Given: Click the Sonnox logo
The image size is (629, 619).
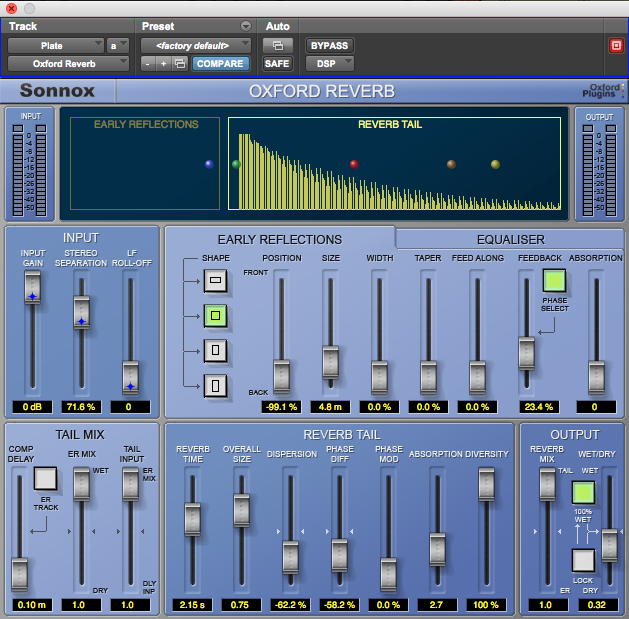Looking at the screenshot, I should 57,91.
